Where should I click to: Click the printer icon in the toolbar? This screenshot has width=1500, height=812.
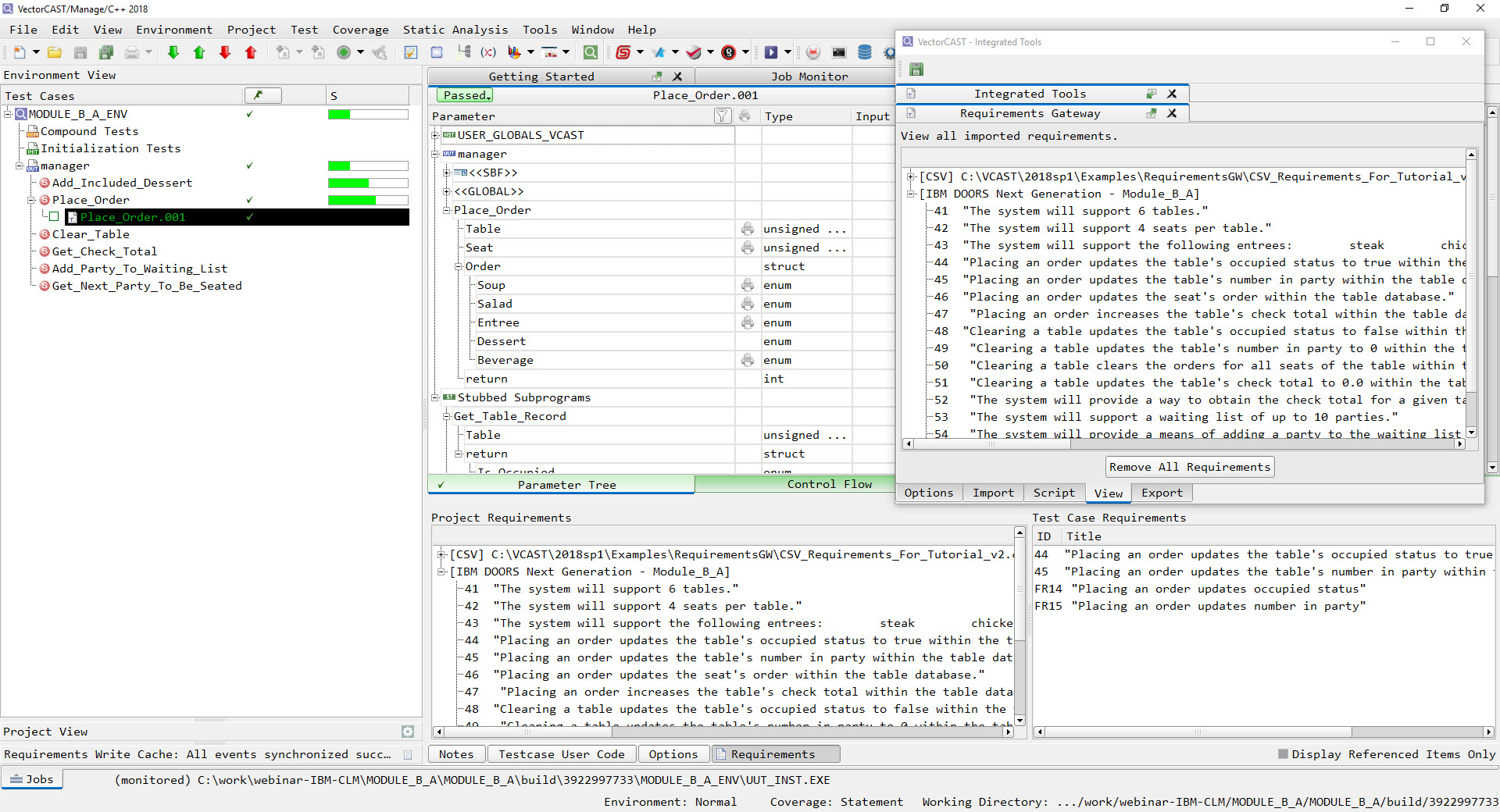tap(132, 52)
